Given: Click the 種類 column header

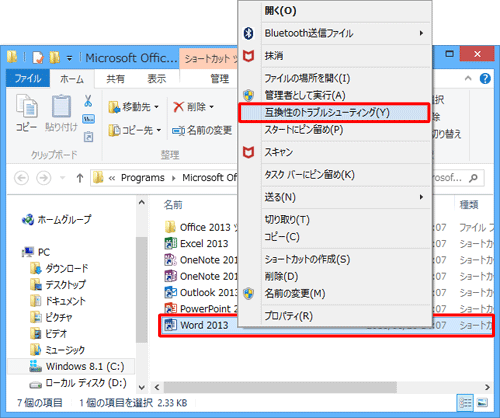Looking at the screenshot, I should [x=469, y=205].
